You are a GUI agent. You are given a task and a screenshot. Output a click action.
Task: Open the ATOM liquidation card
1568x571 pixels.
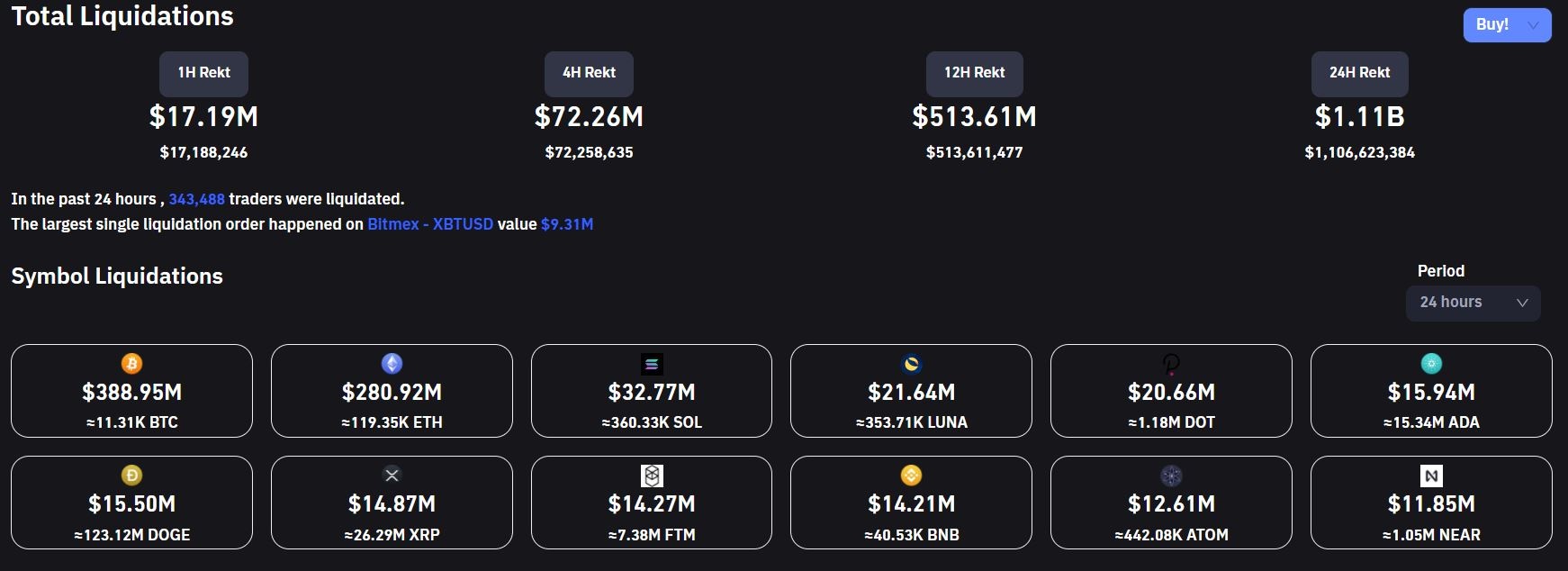pos(1171,503)
